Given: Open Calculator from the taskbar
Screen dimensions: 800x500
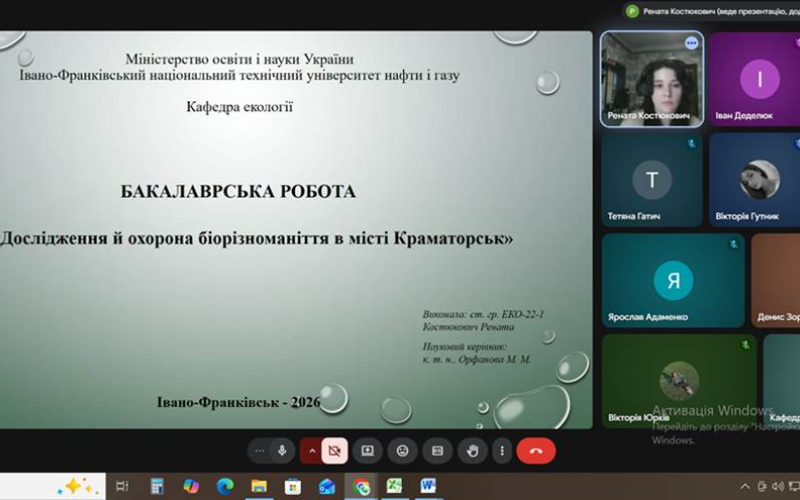Looking at the screenshot, I should pos(157,486).
